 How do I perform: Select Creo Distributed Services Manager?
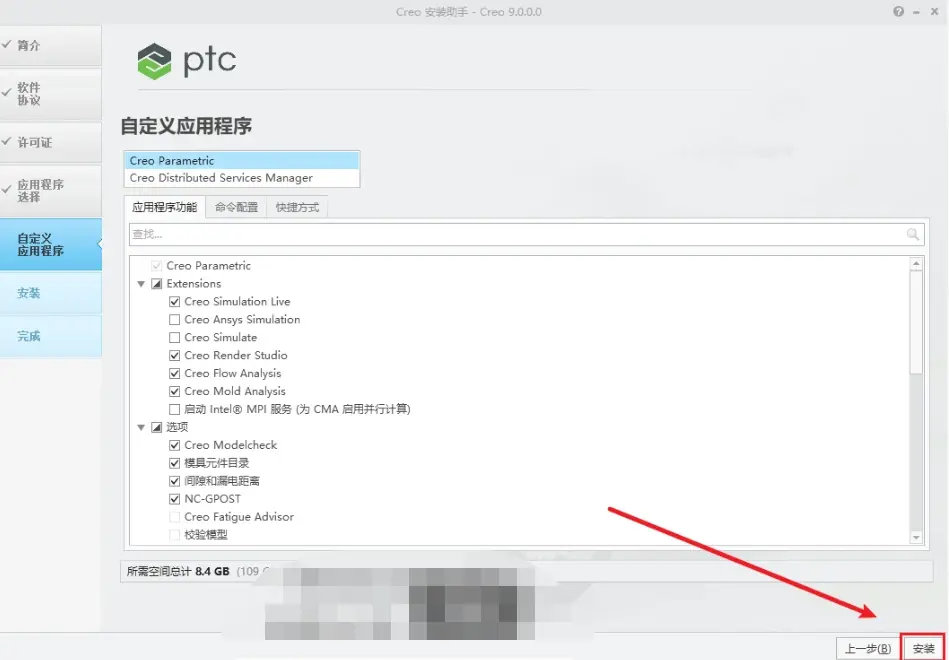click(241, 178)
